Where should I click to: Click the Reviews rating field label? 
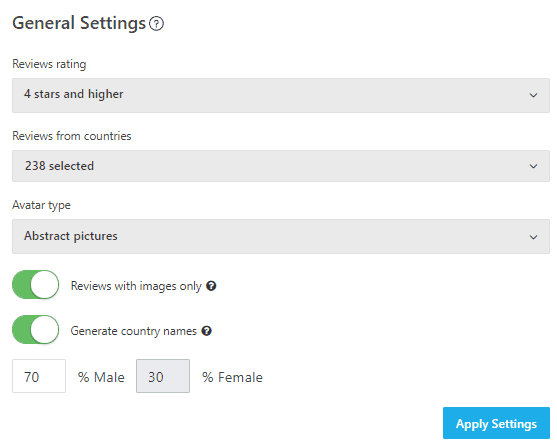click(x=49, y=64)
